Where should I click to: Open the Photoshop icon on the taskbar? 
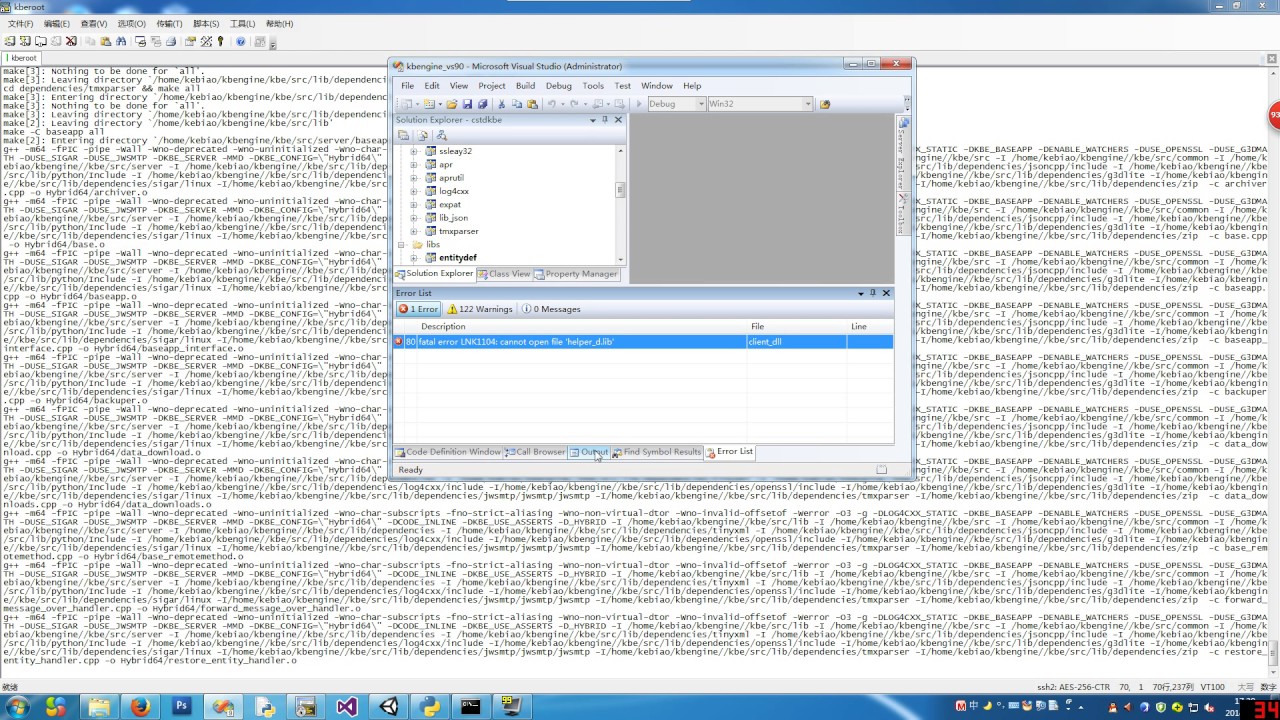tap(181, 706)
